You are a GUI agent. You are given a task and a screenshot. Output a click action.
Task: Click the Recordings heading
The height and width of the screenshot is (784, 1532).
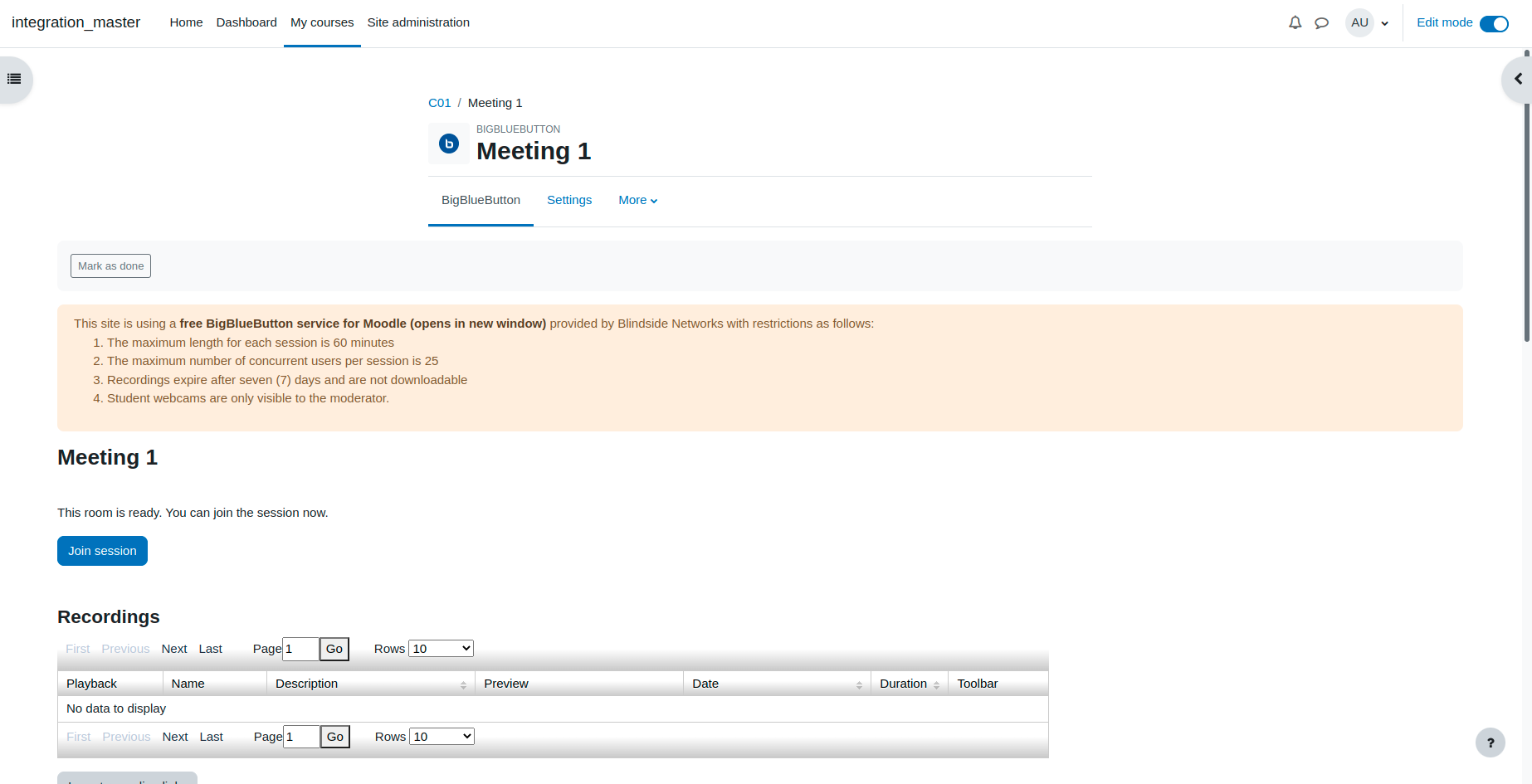(109, 617)
